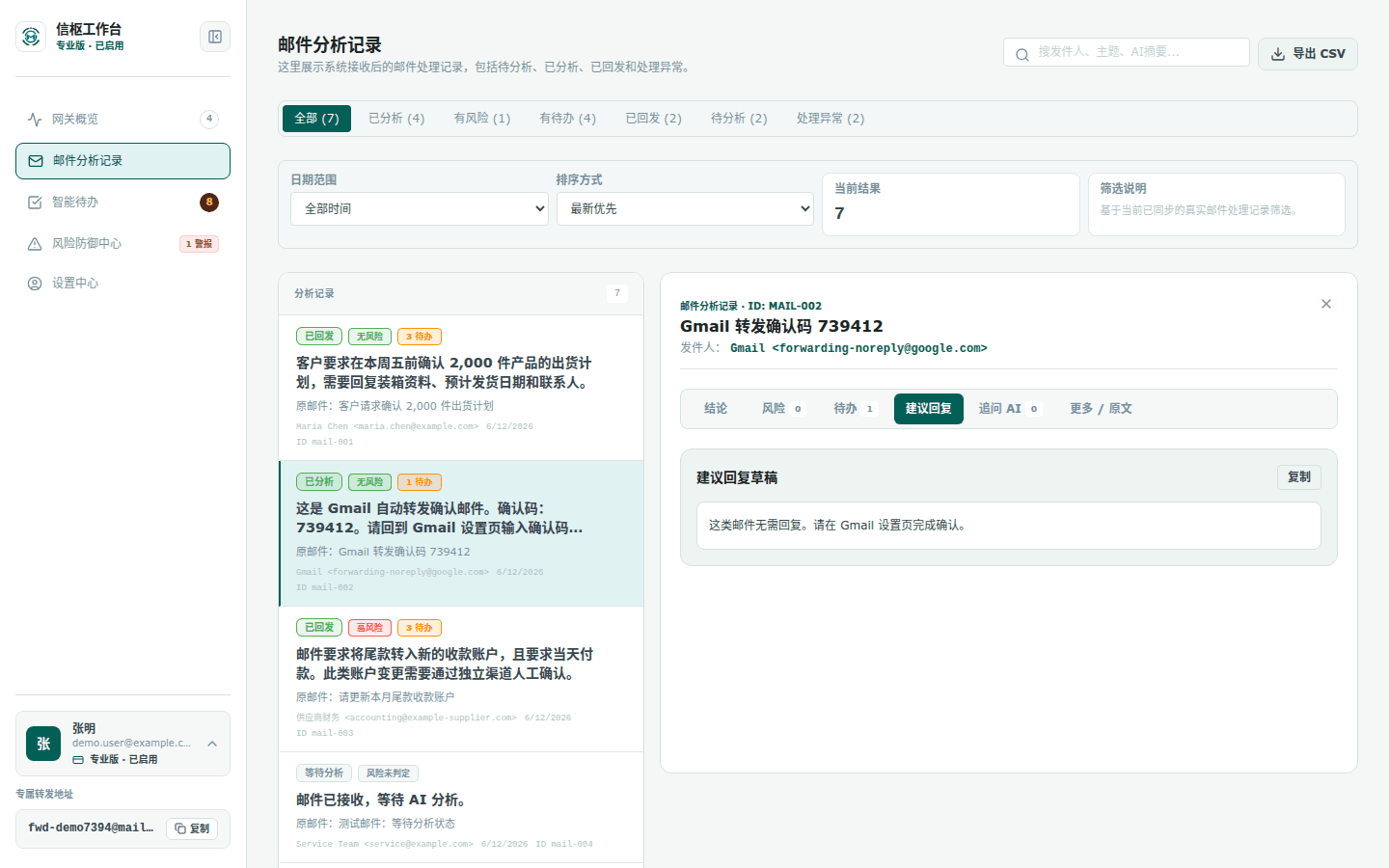The height and width of the screenshot is (868, 1389).
Task: Switch to the 风险 detail tab
Action: pos(782,409)
